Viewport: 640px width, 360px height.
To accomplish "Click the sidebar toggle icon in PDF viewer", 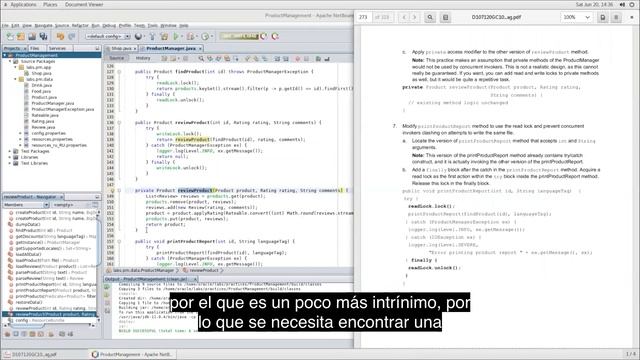I will [x=445, y=17].
